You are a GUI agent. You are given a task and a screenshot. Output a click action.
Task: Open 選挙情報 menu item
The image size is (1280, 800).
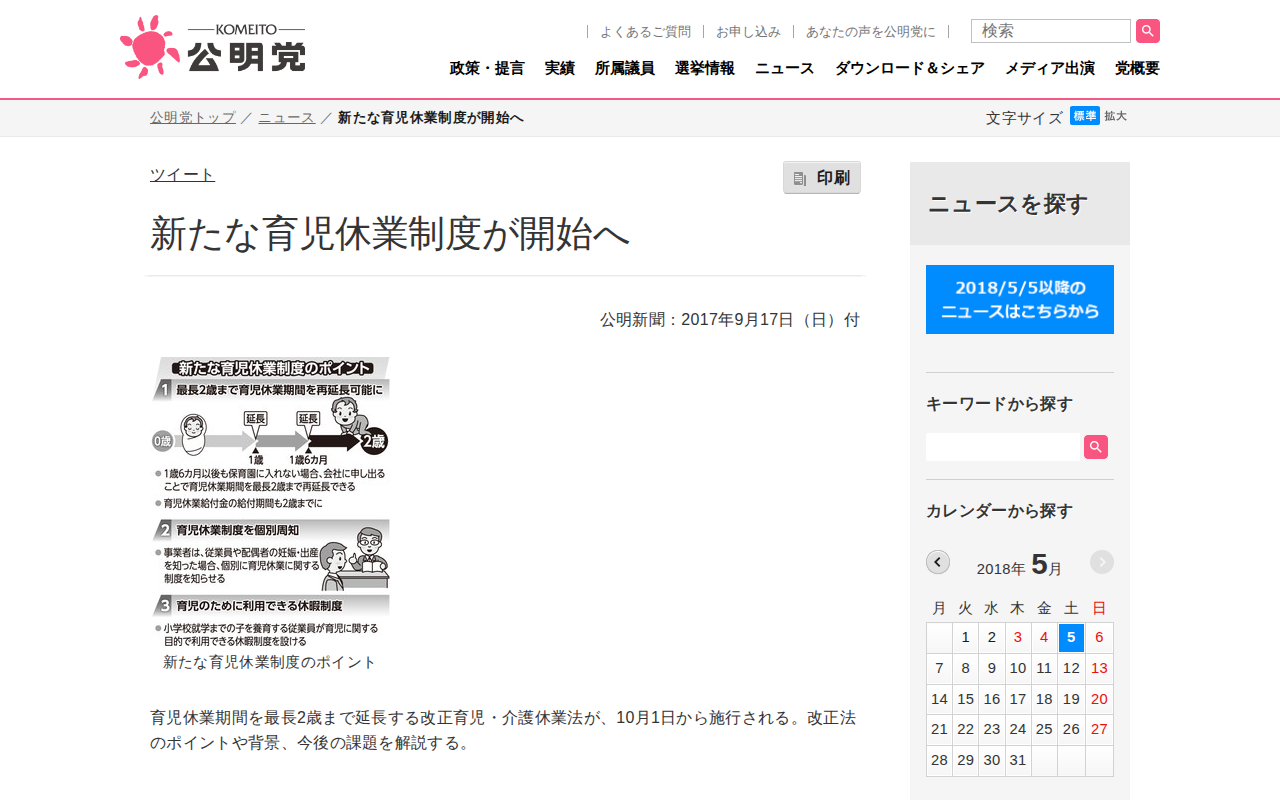pyautogui.click(x=705, y=68)
